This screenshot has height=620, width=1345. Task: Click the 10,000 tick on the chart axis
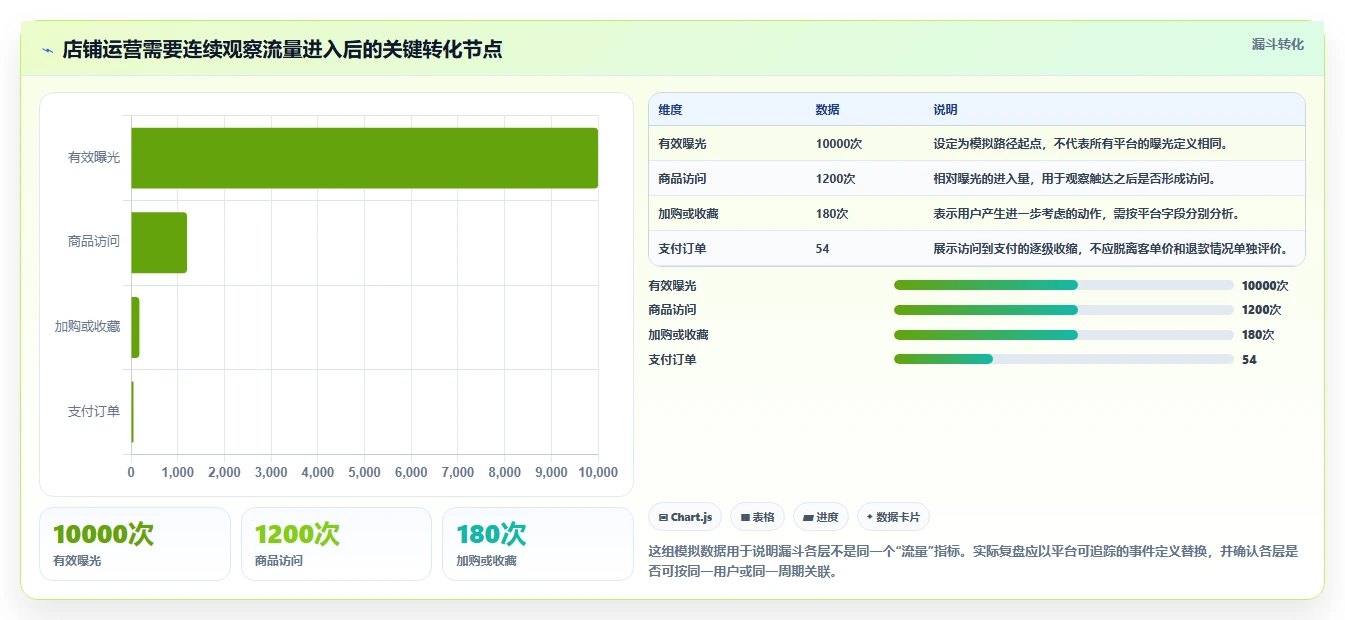pyautogui.click(x=597, y=472)
